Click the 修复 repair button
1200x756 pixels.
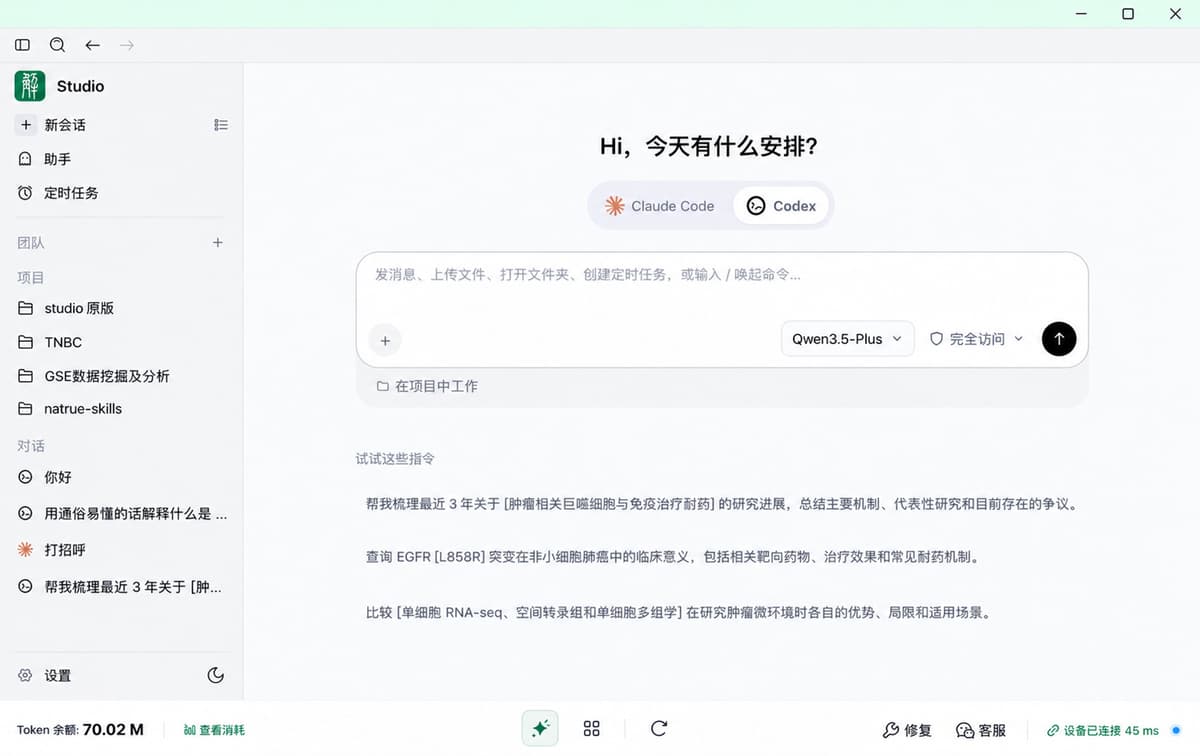point(907,730)
